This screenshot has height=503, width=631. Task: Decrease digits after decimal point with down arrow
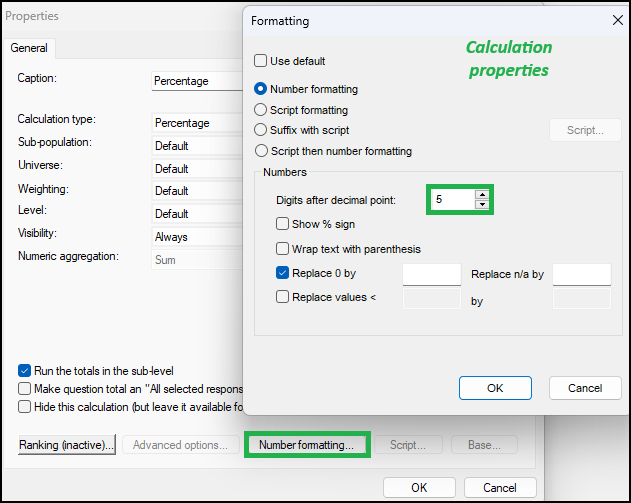click(482, 204)
